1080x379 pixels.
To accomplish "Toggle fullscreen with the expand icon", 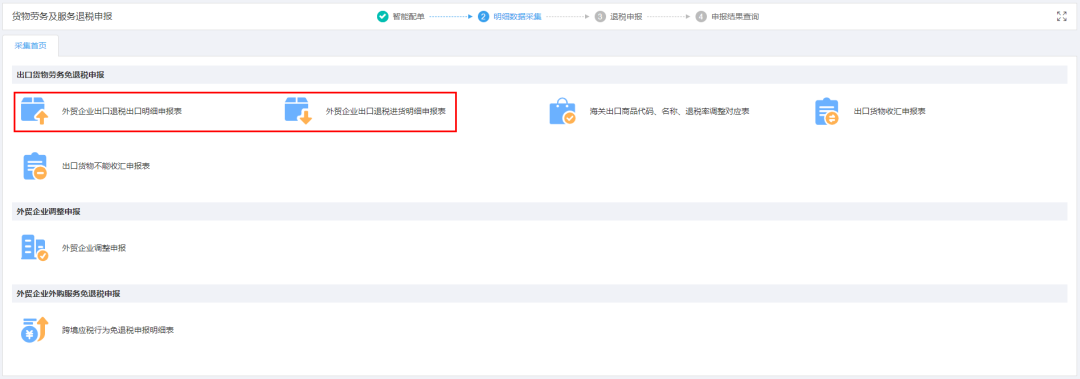I will (1061, 17).
